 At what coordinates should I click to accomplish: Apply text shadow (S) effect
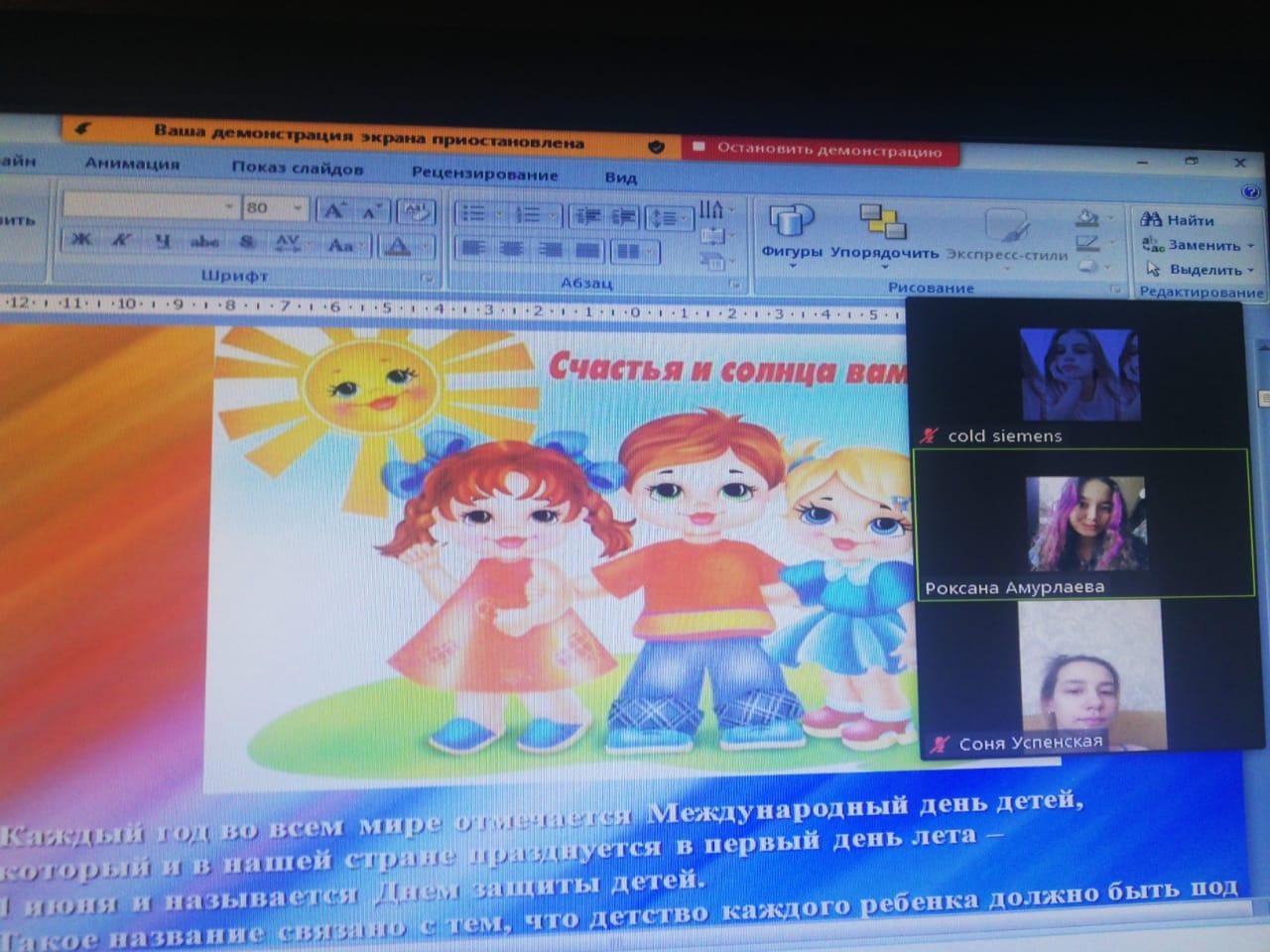247,242
